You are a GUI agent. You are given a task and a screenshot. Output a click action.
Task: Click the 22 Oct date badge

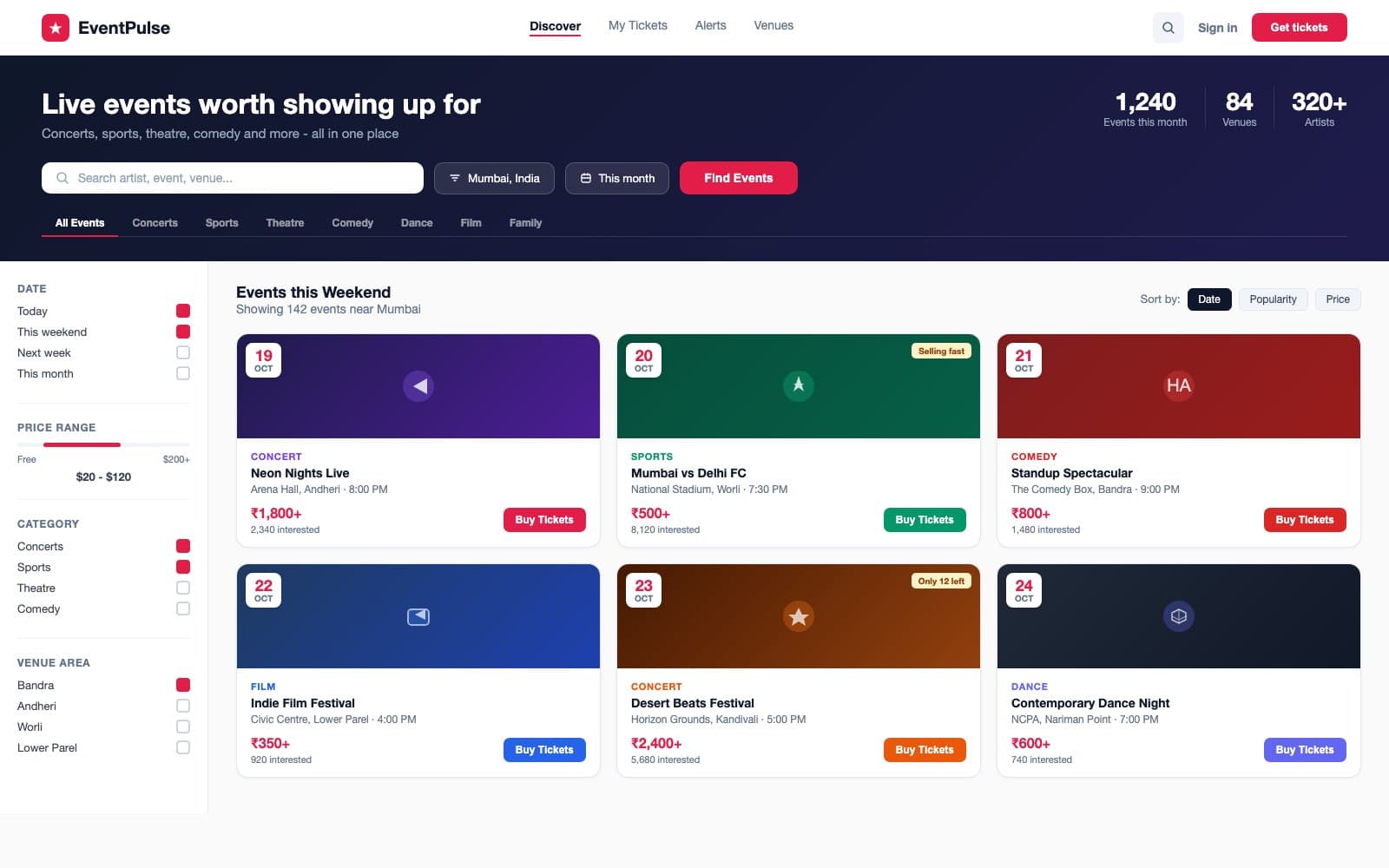[264, 590]
